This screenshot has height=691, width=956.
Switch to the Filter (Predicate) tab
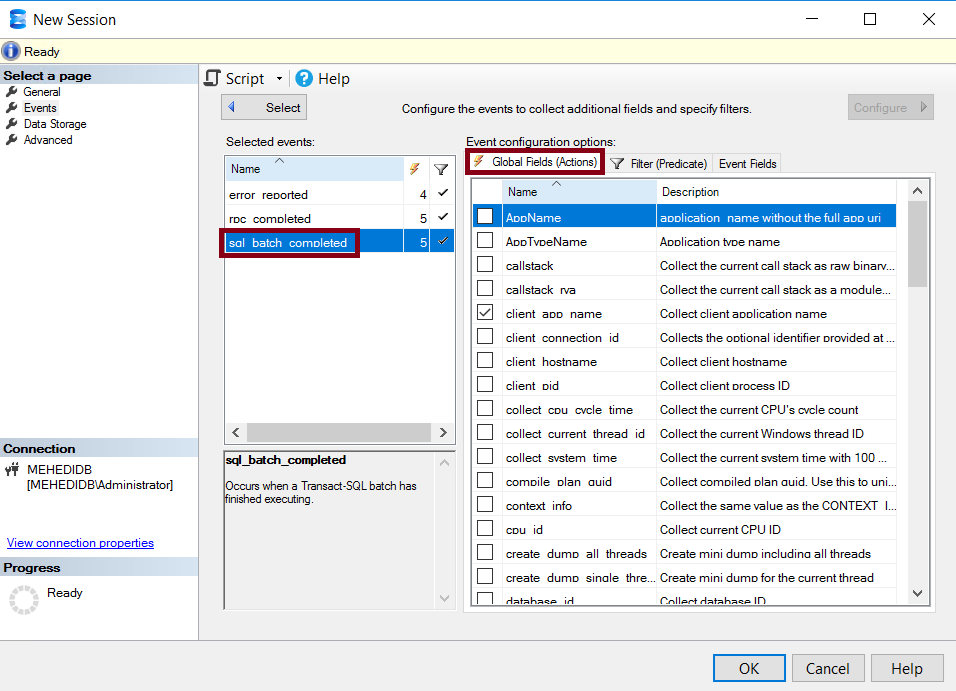[659, 164]
